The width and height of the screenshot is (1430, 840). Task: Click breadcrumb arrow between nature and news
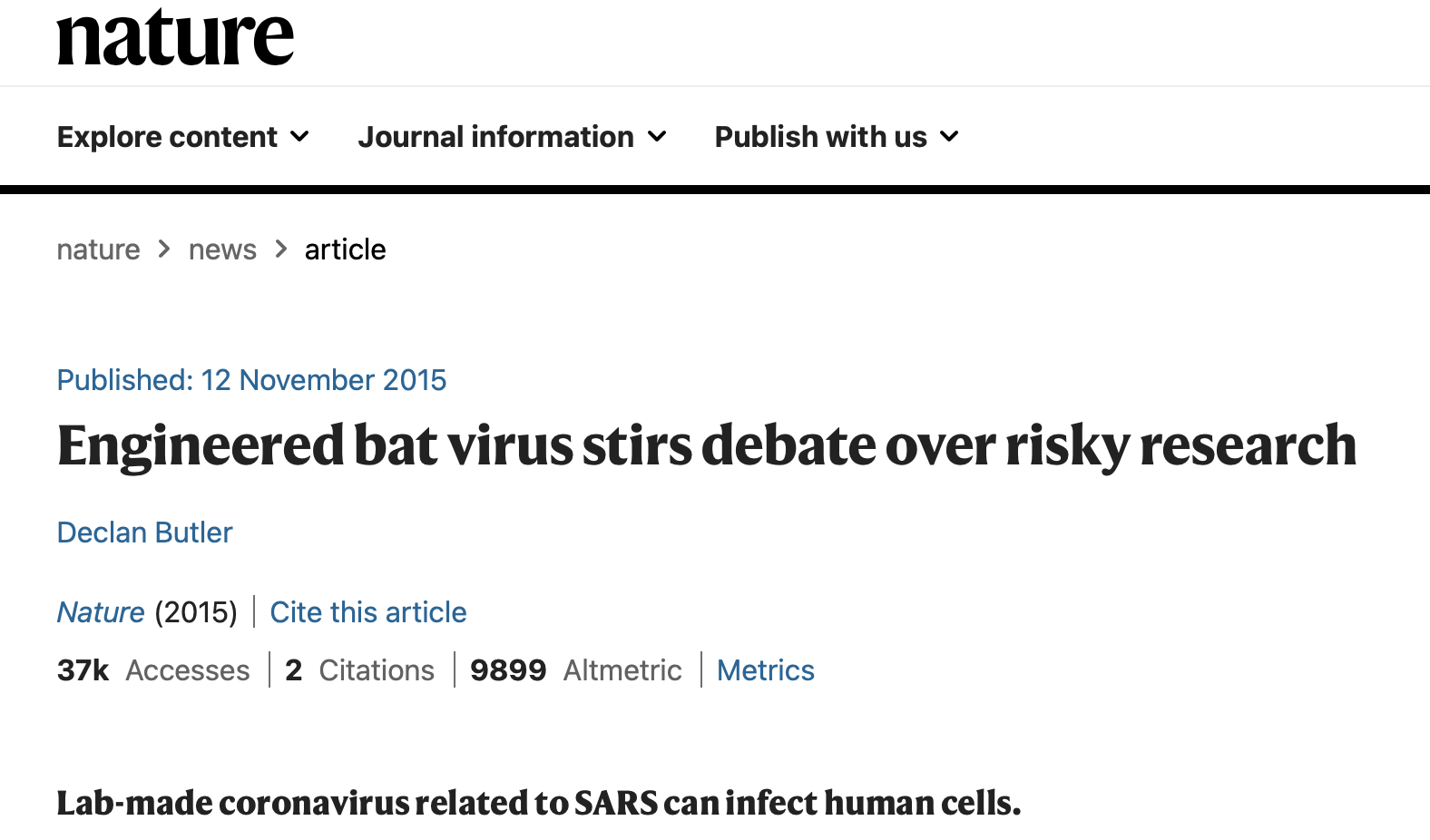tap(164, 249)
